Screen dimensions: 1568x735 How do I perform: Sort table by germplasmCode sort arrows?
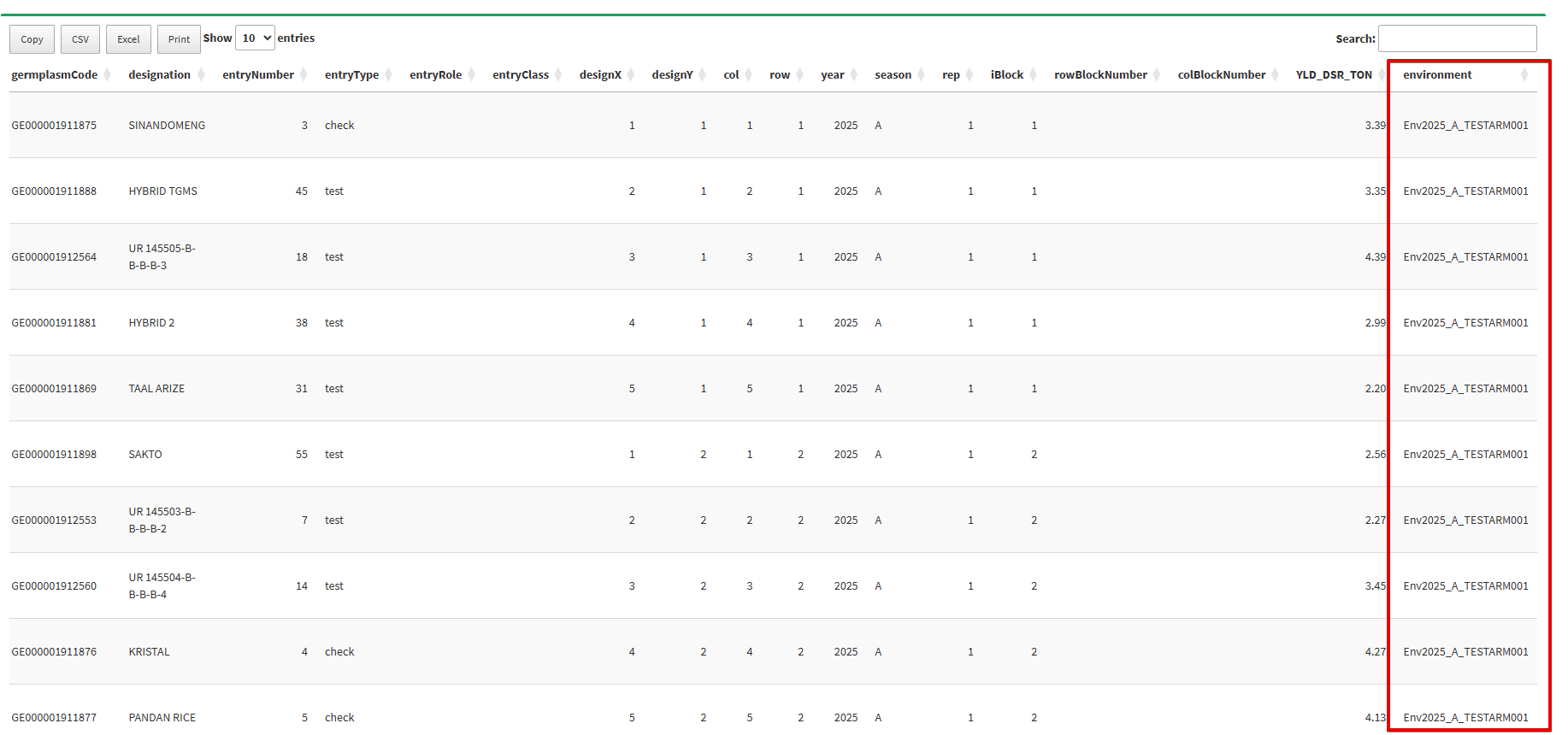click(107, 75)
